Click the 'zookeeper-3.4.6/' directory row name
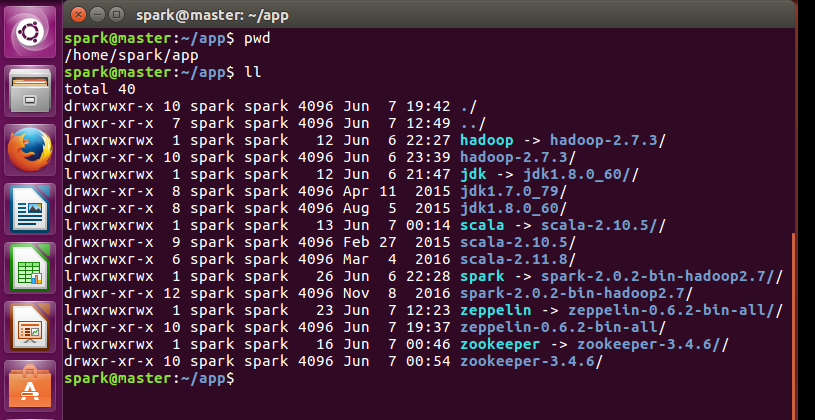The height and width of the screenshot is (420, 815). 532,361
